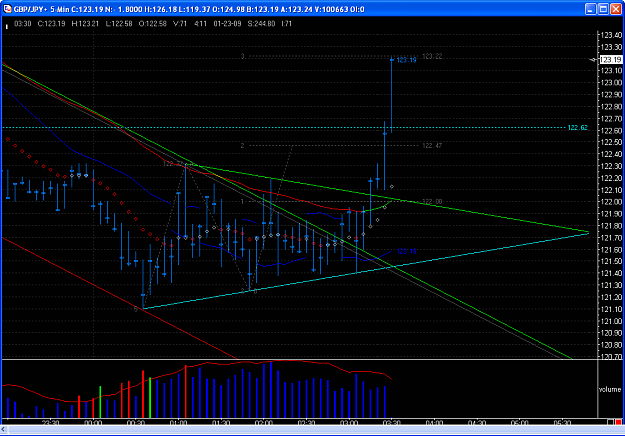Screen dimensions: 625x436
Task: Click the cyan dotted 122.62 horizontal line
Action: click(285, 128)
